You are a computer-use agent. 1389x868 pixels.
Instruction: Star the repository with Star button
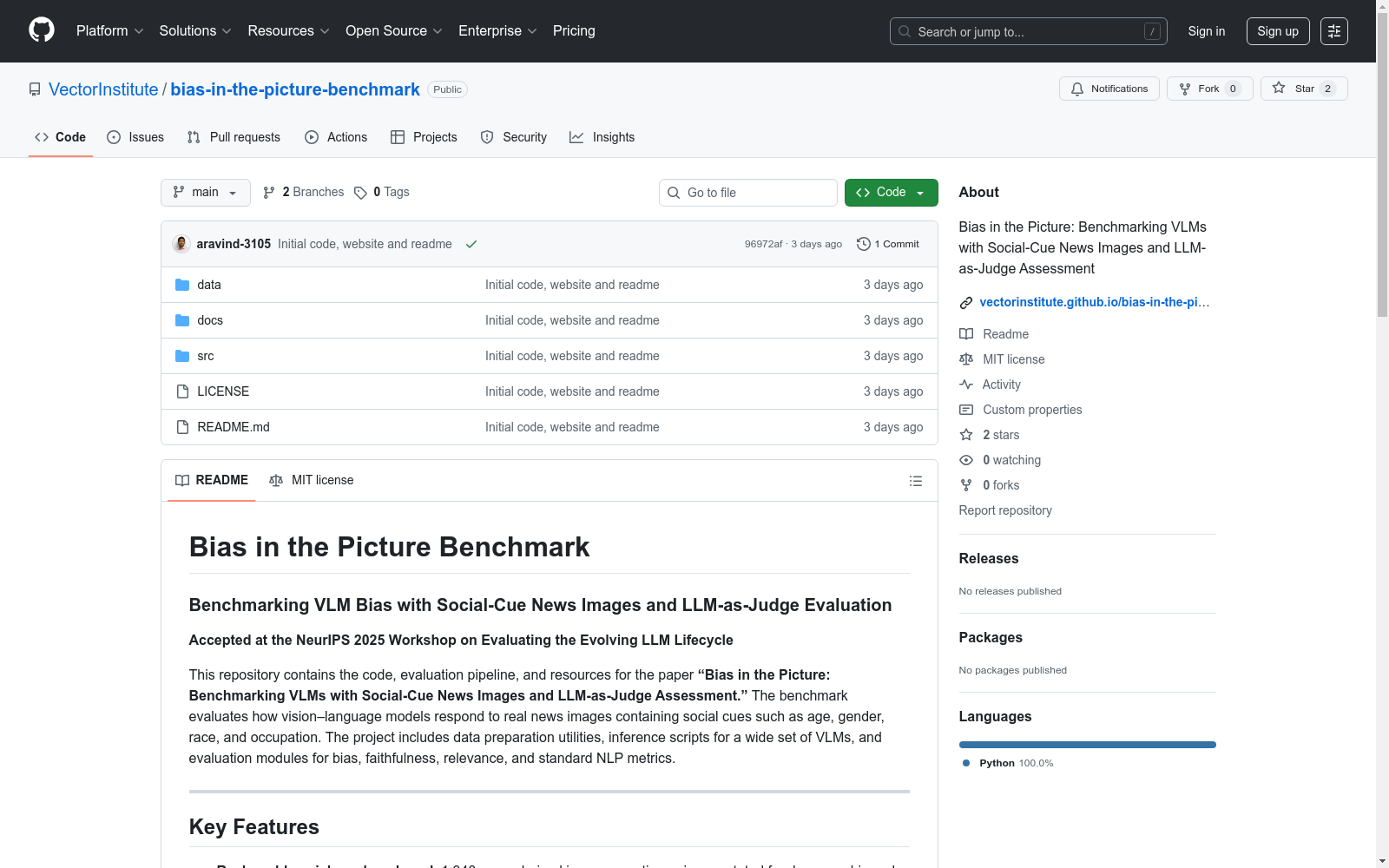1304,89
